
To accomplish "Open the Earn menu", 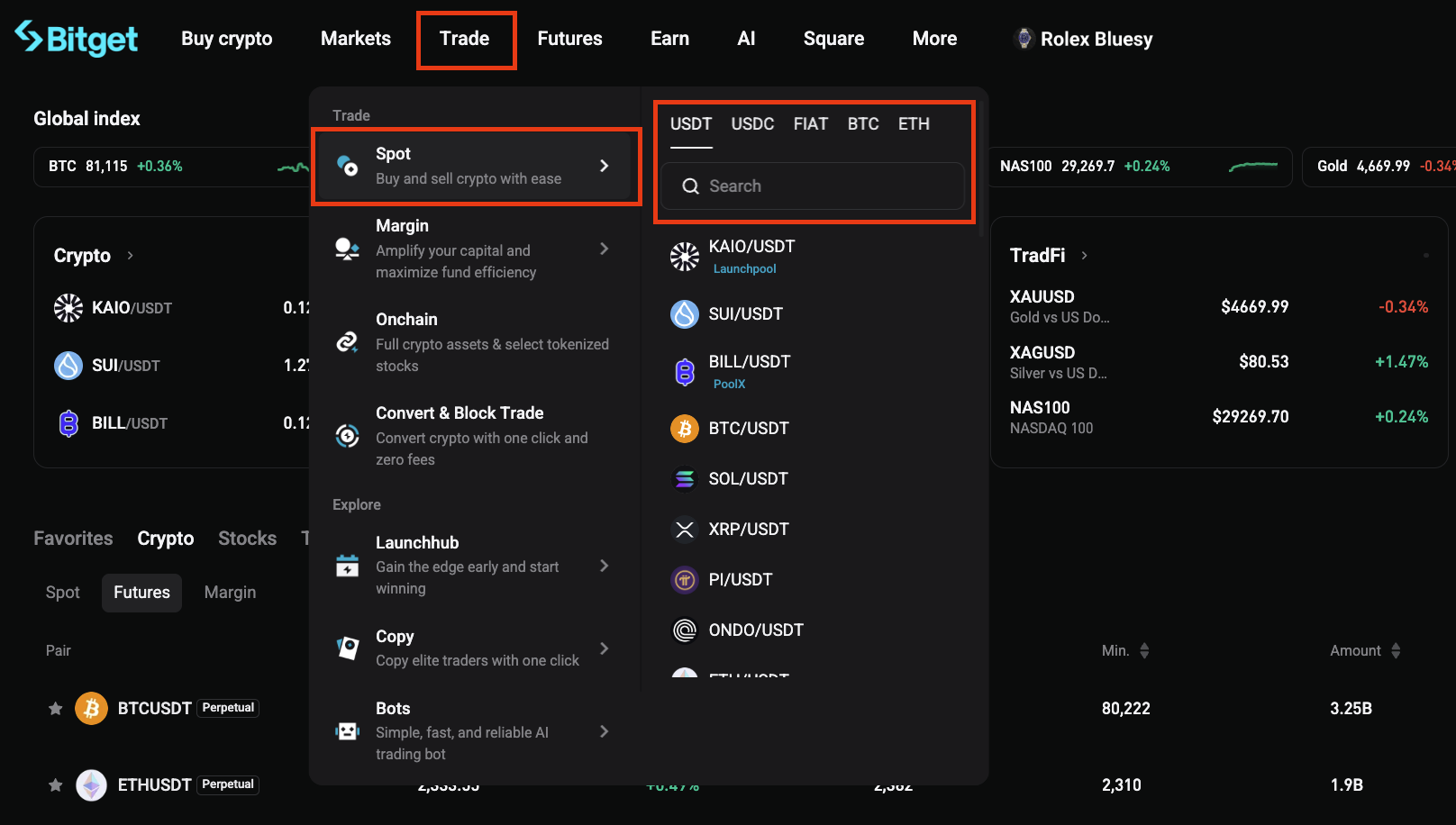I will click(x=670, y=39).
